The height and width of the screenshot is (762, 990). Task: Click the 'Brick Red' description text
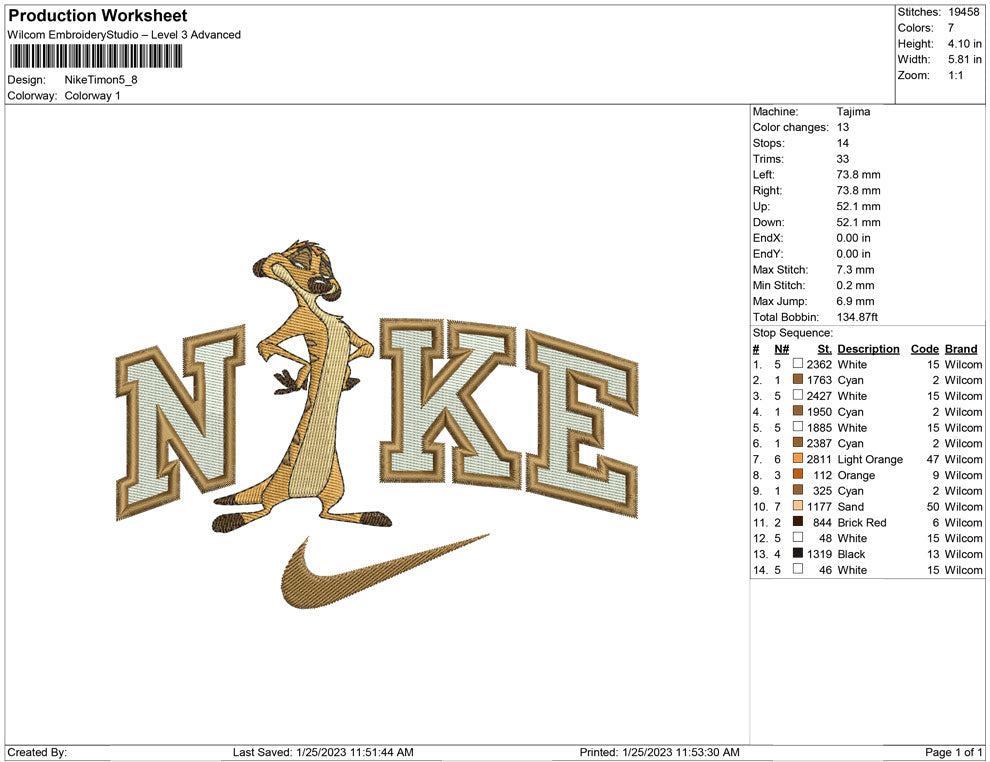point(862,522)
